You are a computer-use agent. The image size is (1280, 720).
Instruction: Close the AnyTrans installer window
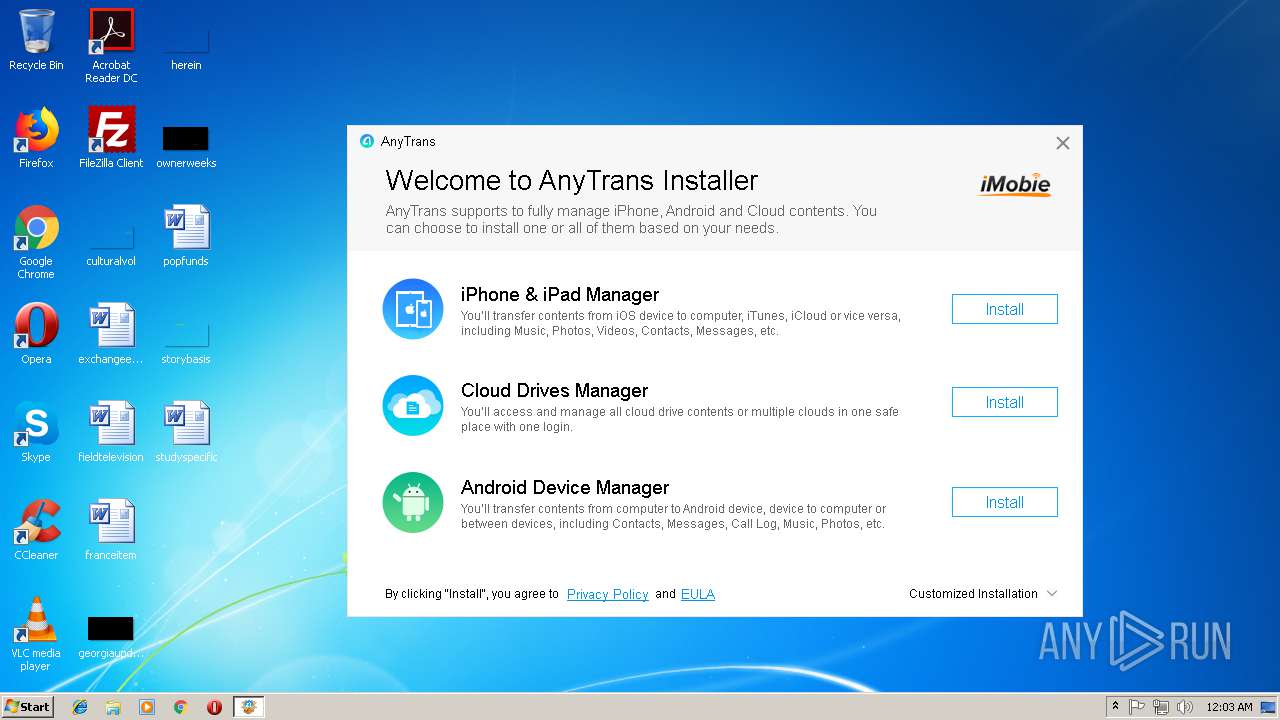pyautogui.click(x=1062, y=143)
